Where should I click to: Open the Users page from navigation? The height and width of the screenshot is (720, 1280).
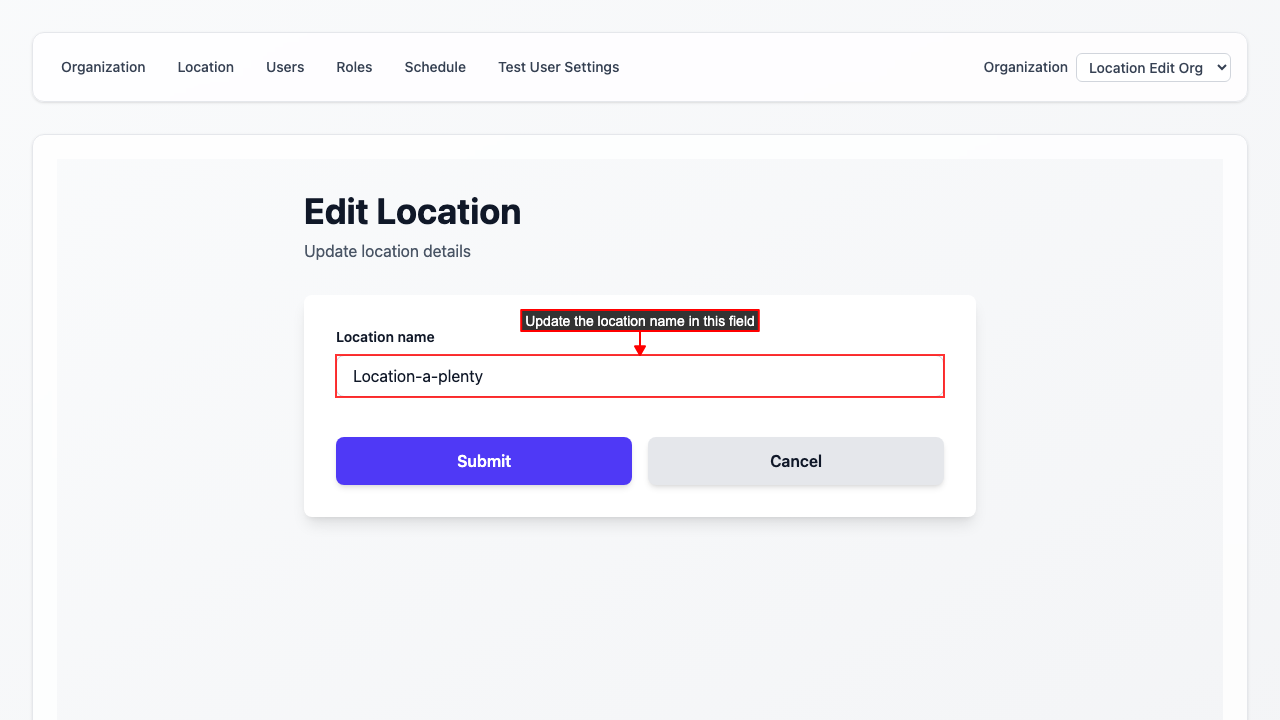tap(284, 67)
